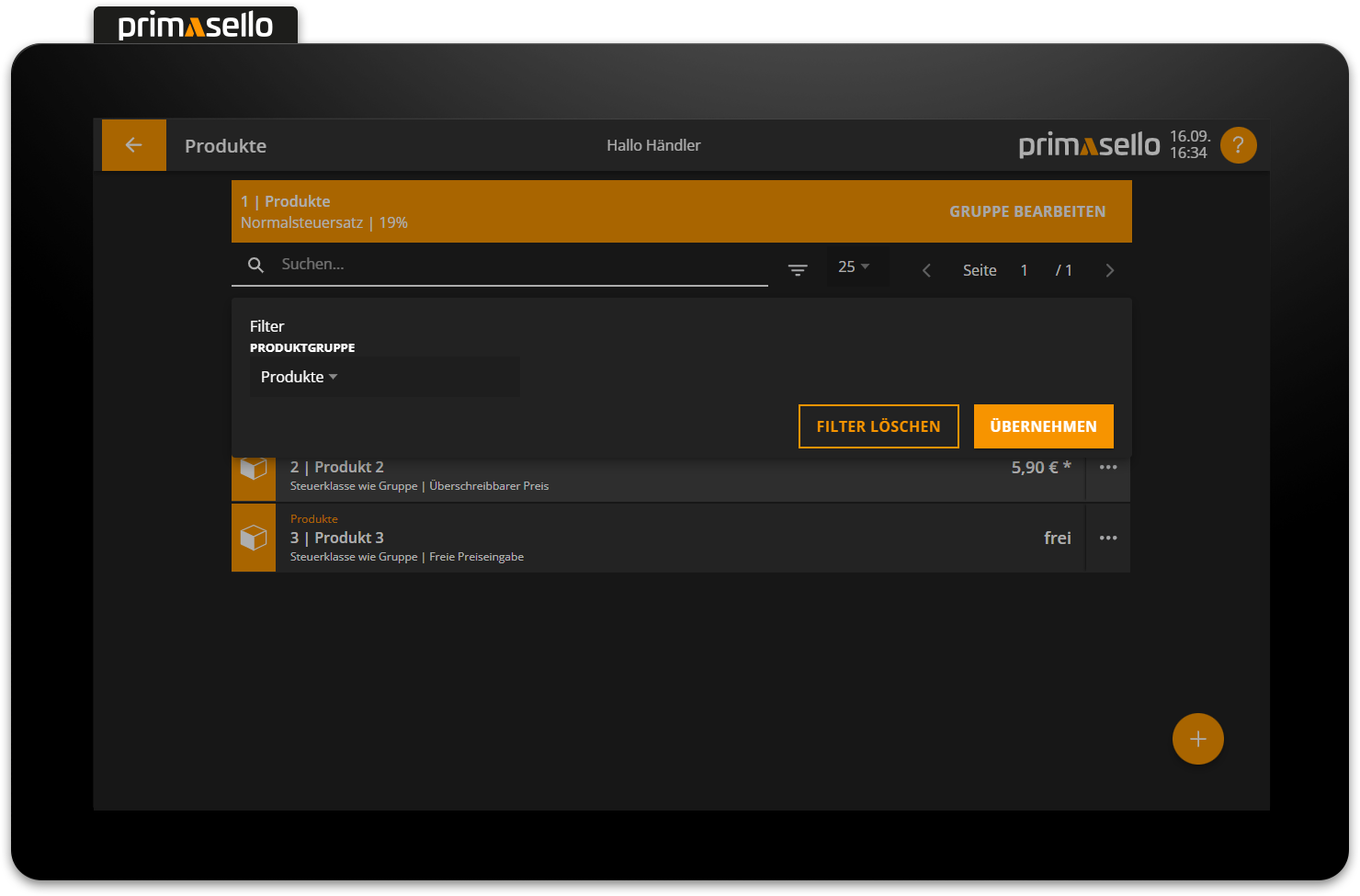Clear filters using FILTER LÖSCHEN
1360x896 pixels.
[878, 425]
